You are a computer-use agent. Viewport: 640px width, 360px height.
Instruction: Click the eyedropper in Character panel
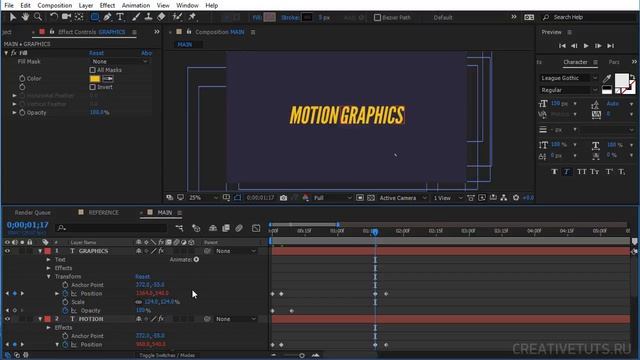[607, 78]
